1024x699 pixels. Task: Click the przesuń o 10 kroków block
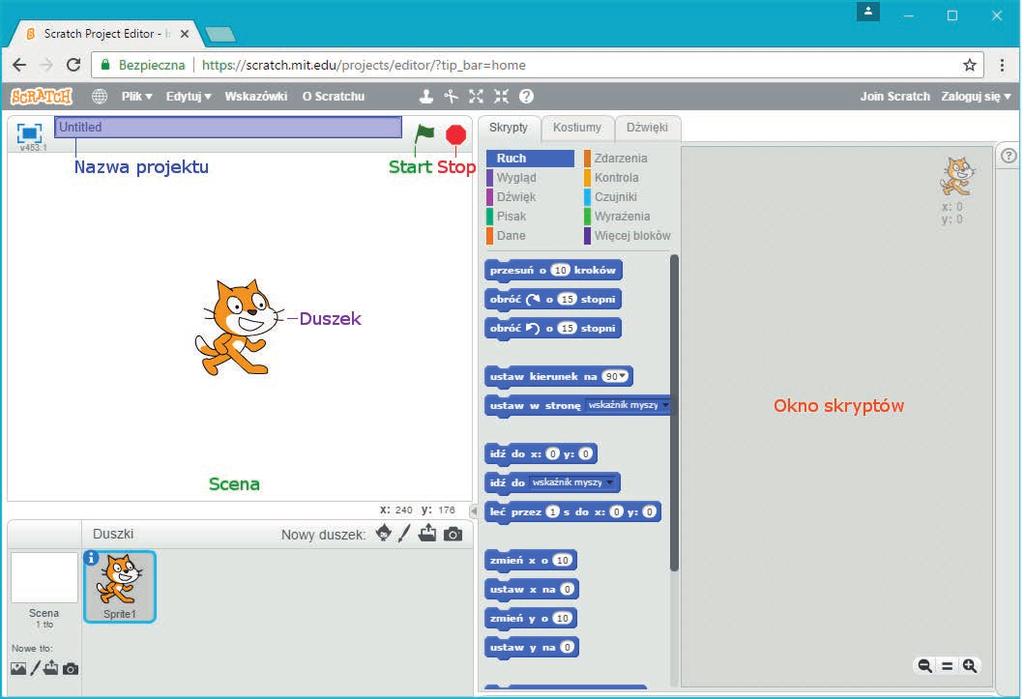[554, 270]
